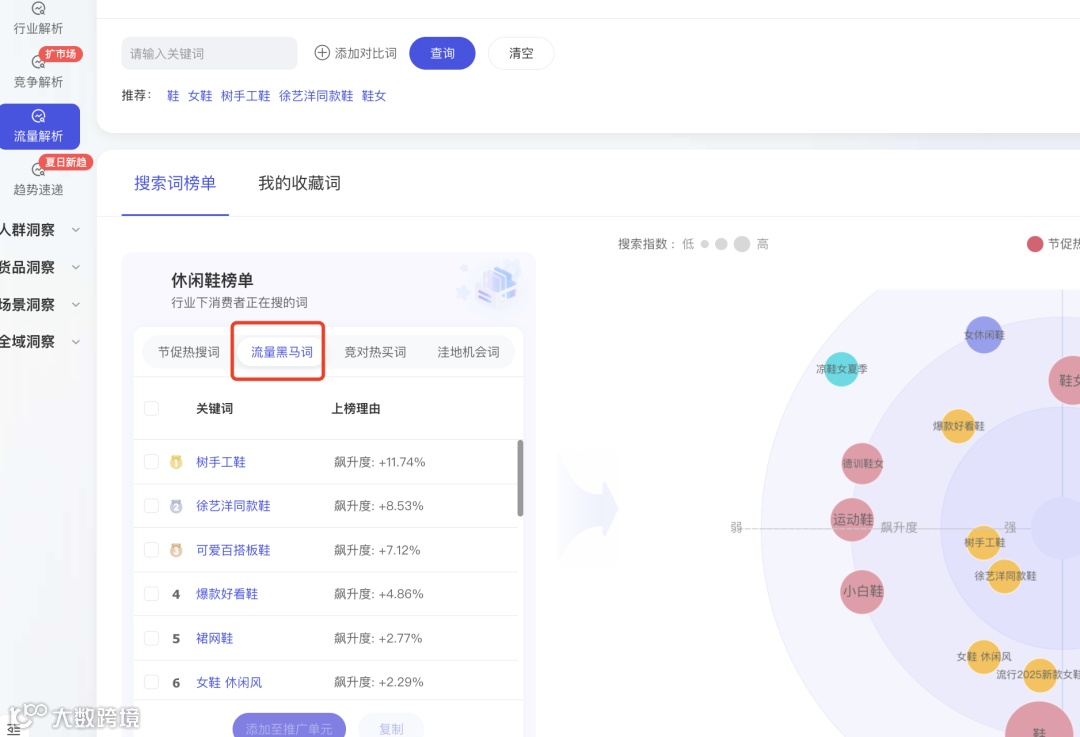
Task: Click the 复制 button
Action: 391,727
